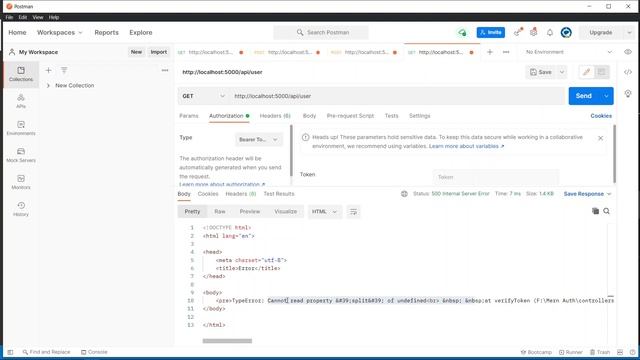Open the No Environment selector
The width and height of the screenshot is (640, 360).
[569, 52]
